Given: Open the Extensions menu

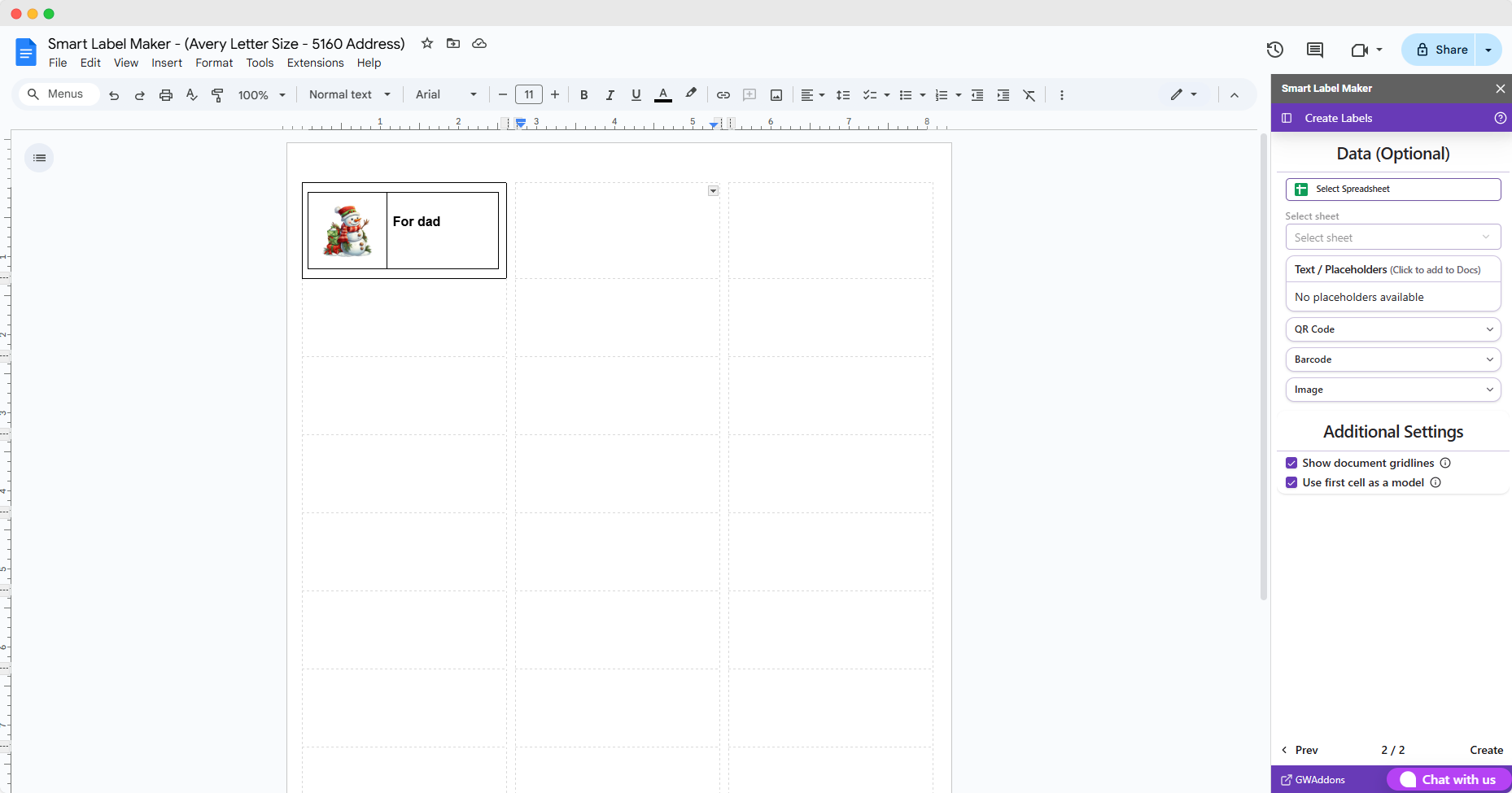Looking at the screenshot, I should tap(316, 63).
